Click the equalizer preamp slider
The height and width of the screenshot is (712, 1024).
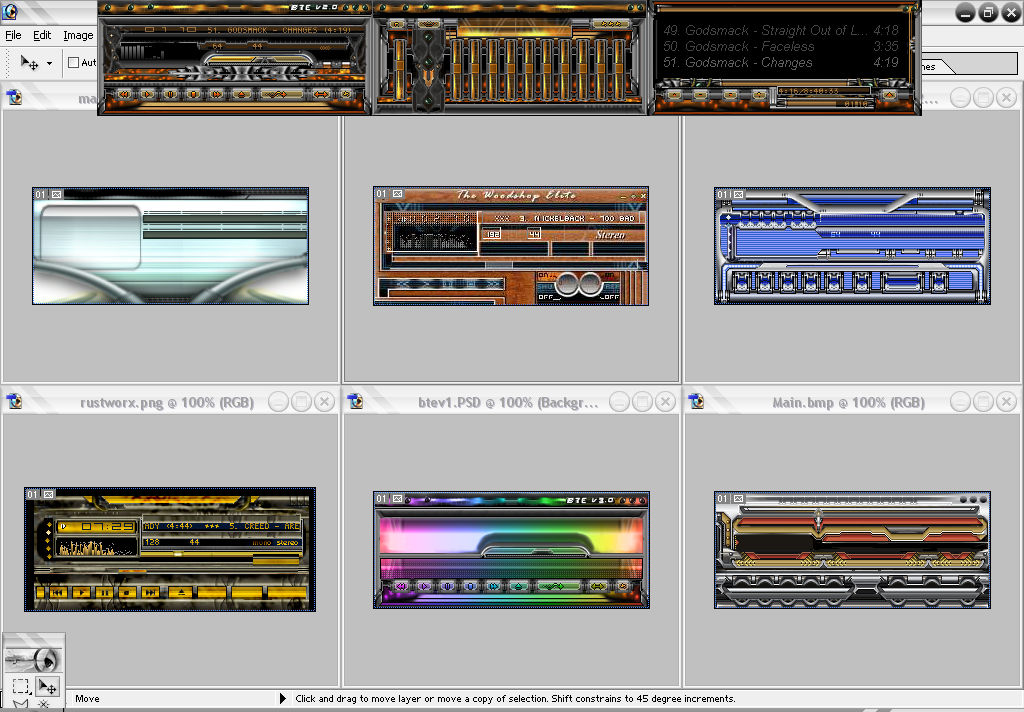[399, 69]
